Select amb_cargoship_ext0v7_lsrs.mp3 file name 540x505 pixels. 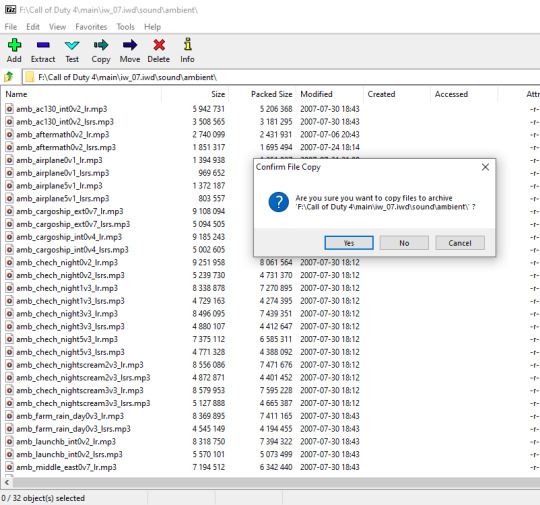click(73, 224)
